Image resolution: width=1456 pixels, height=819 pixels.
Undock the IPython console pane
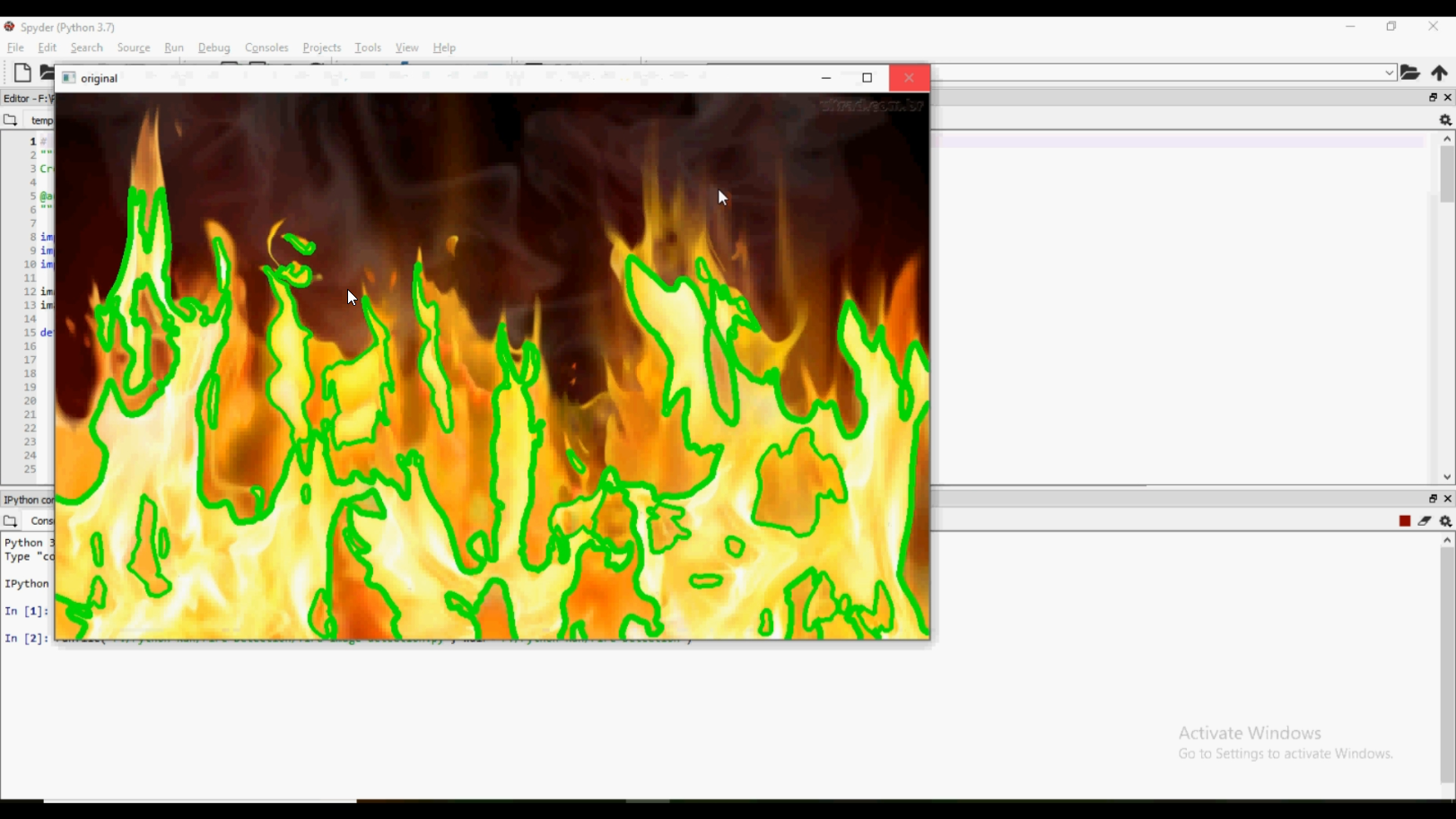1433,499
